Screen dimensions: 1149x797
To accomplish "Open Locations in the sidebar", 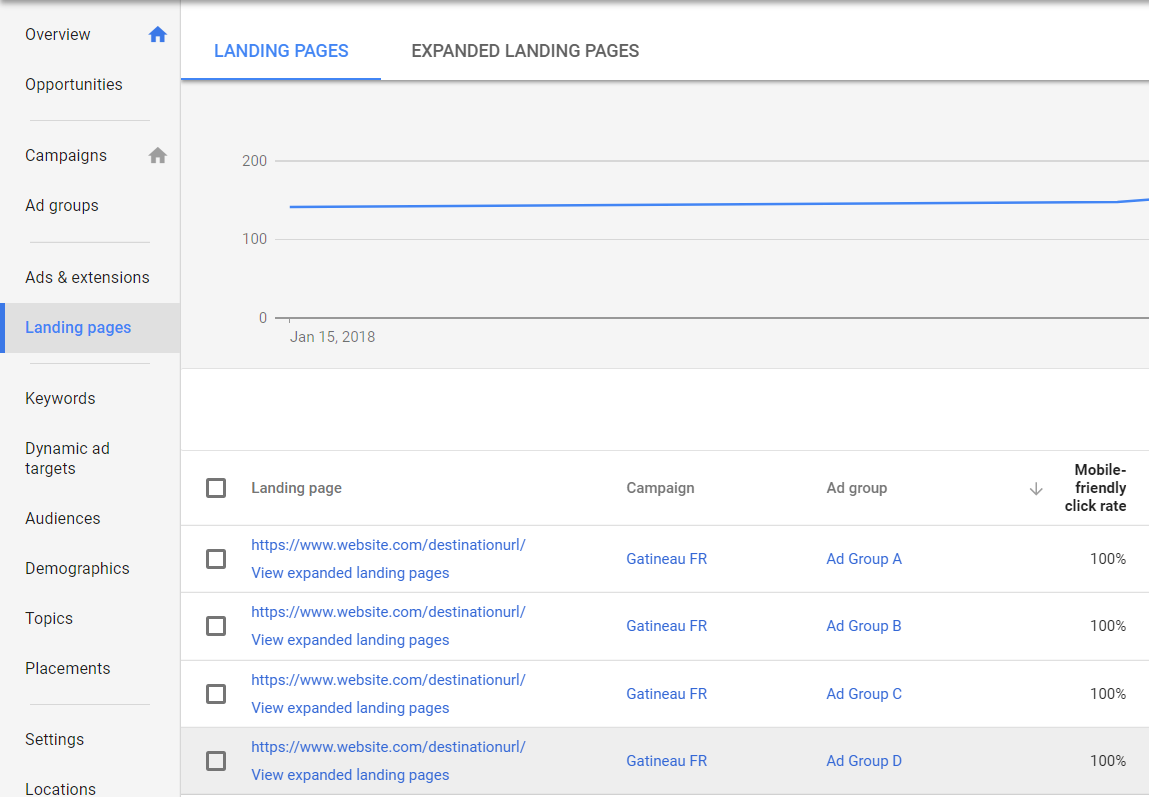I will tap(60, 789).
